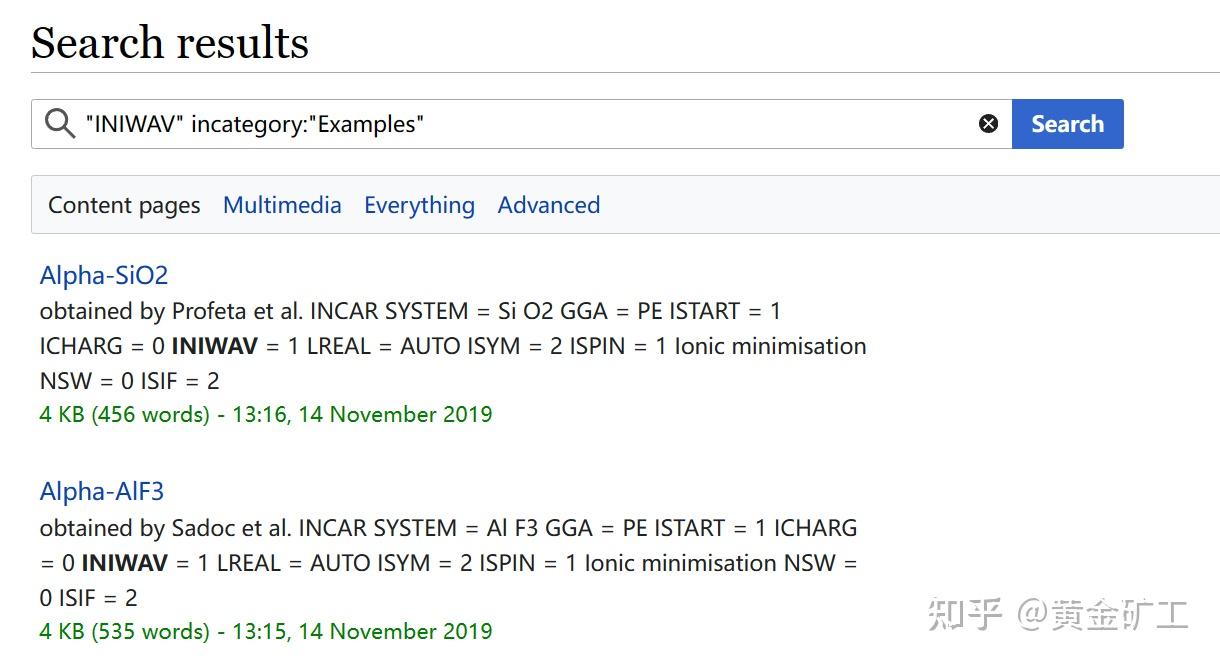
Task: Clear the search query with the X icon
Action: (988, 124)
